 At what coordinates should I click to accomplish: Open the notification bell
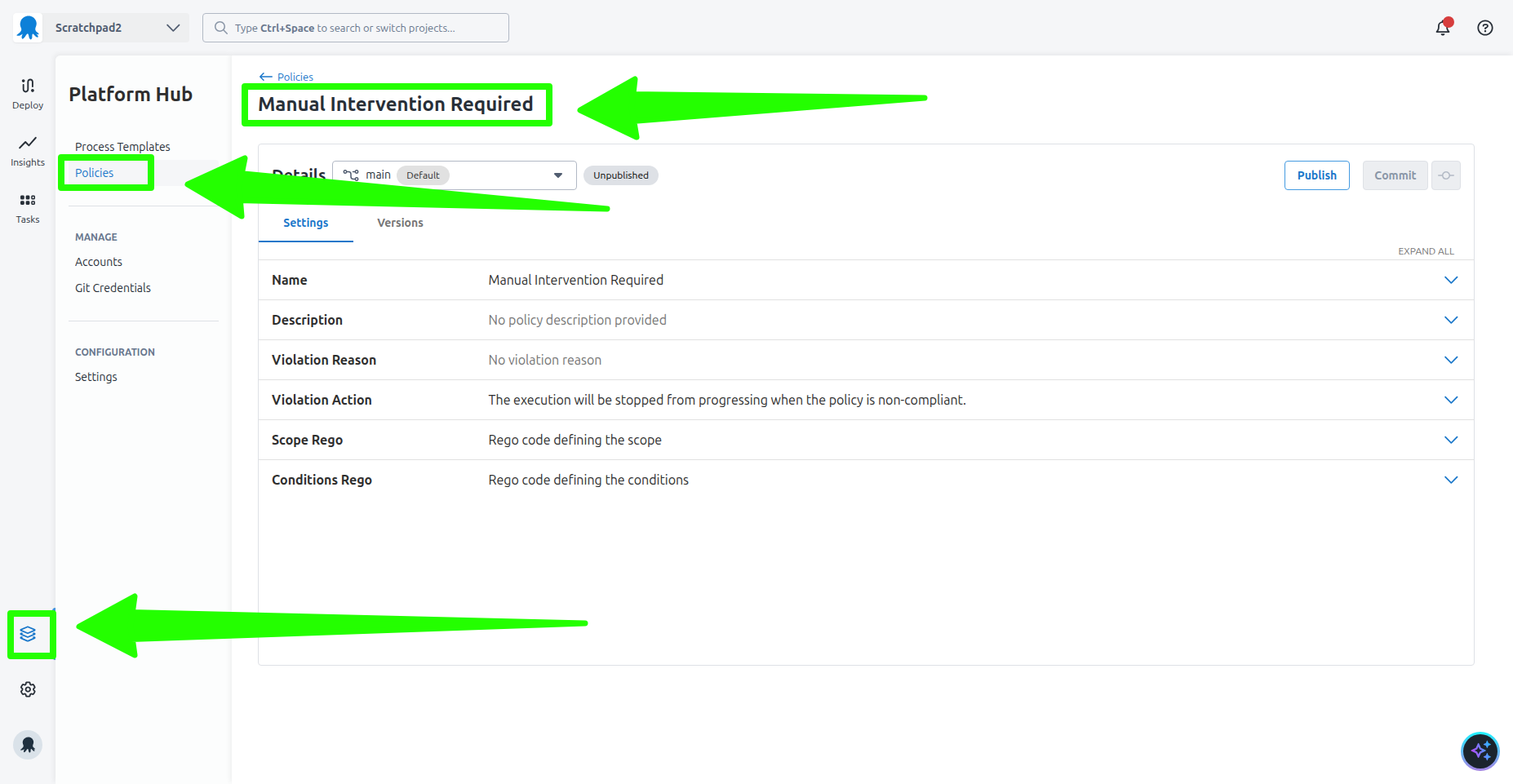[1442, 27]
